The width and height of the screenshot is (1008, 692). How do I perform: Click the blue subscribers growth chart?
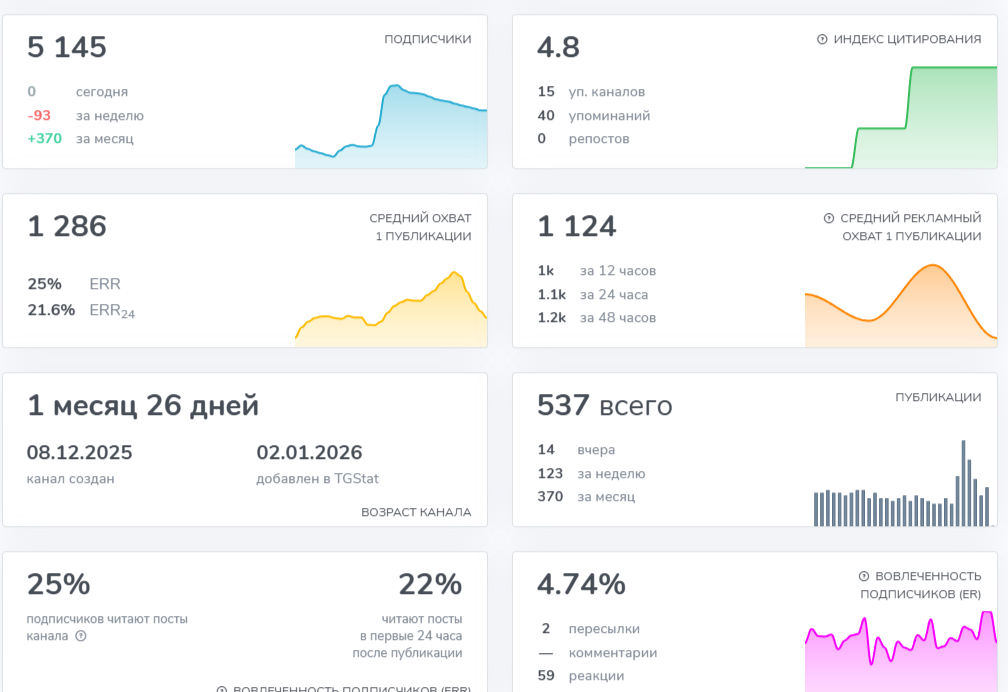[x=391, y=128]
